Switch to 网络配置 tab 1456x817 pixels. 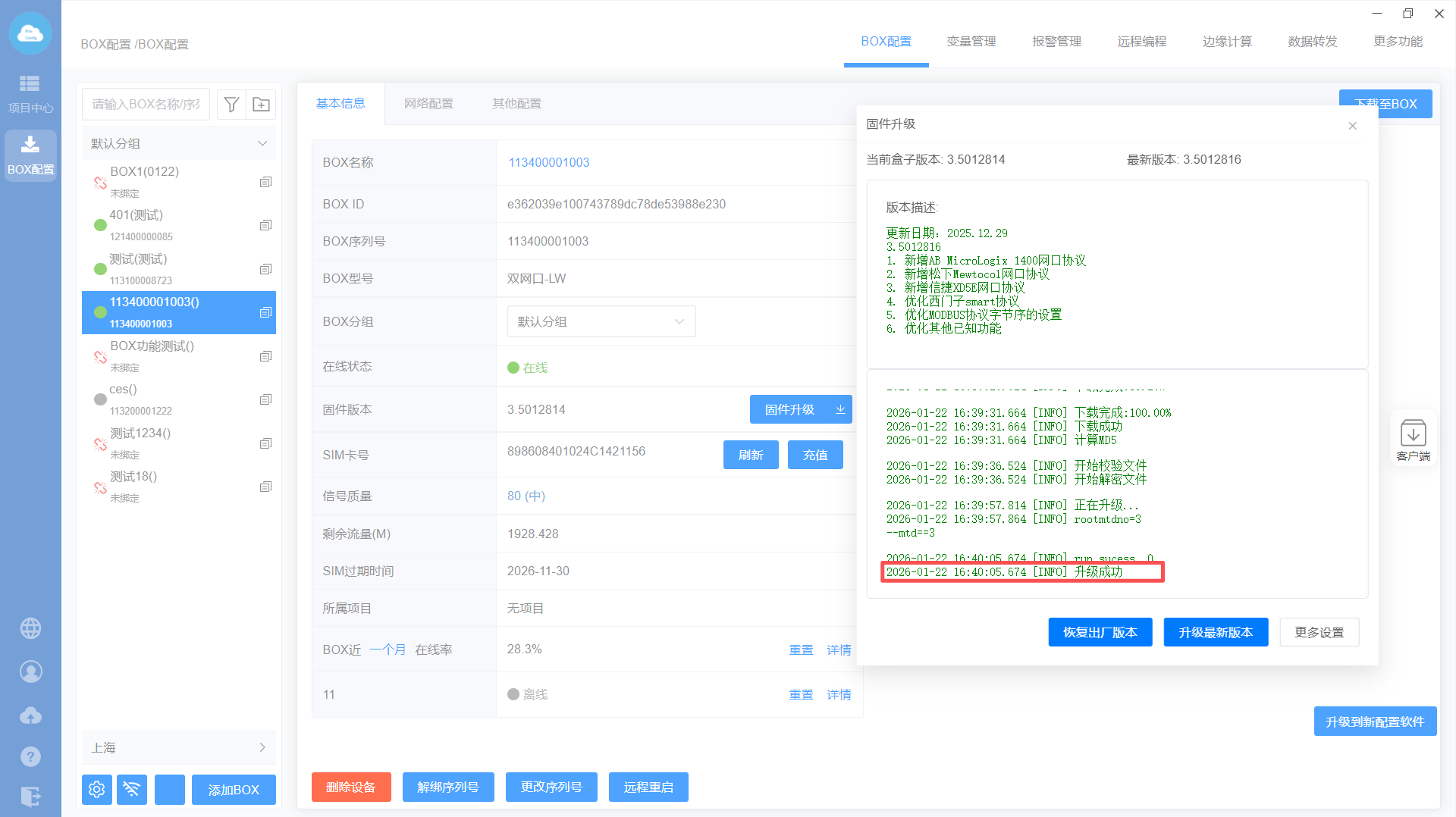click(x=428, y=104)
